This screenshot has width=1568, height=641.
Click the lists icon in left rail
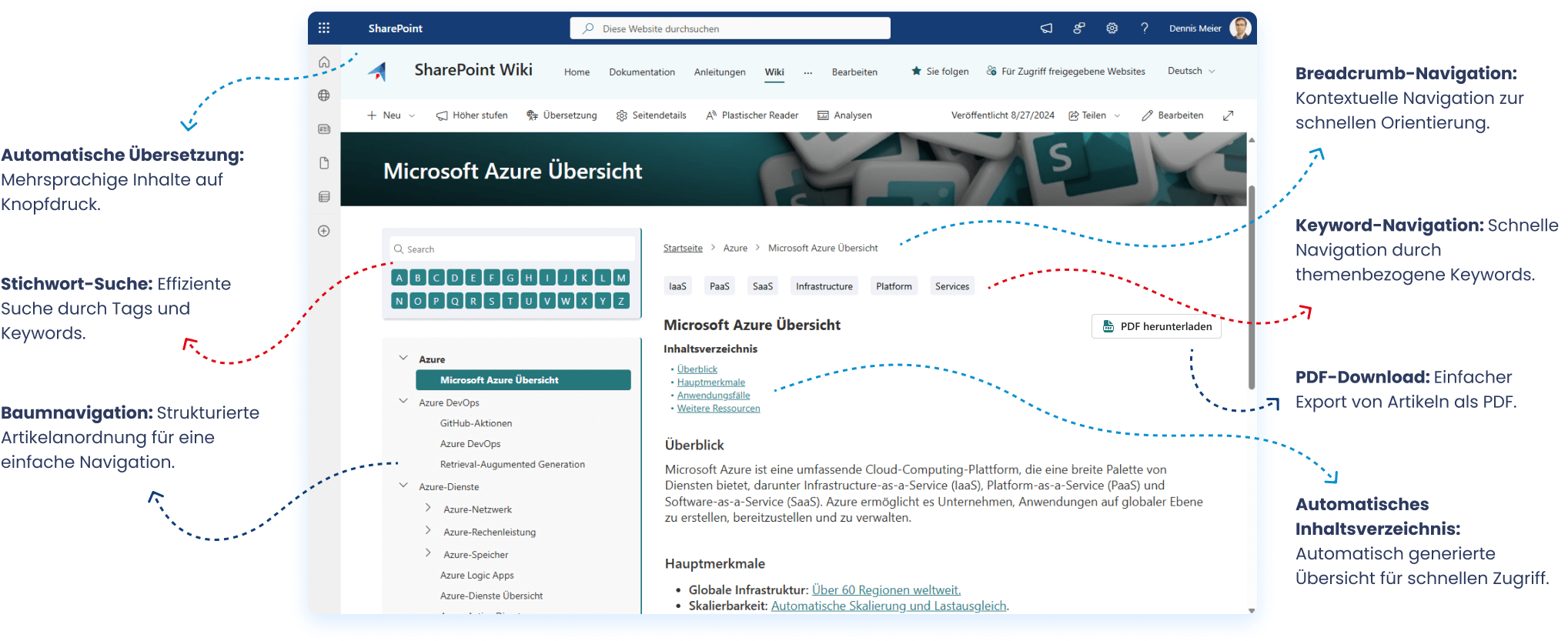[324, 197]
